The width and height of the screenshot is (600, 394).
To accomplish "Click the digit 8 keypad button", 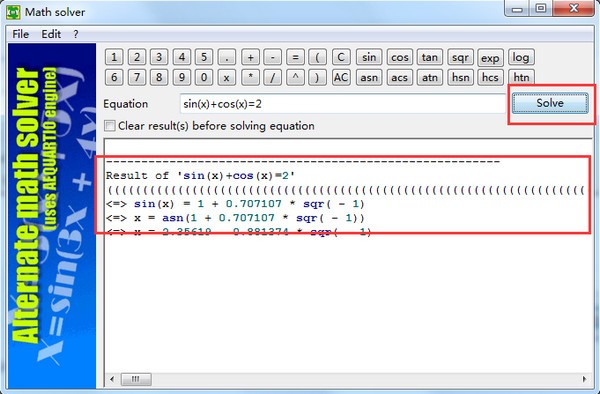I will (x=159, y=77).
